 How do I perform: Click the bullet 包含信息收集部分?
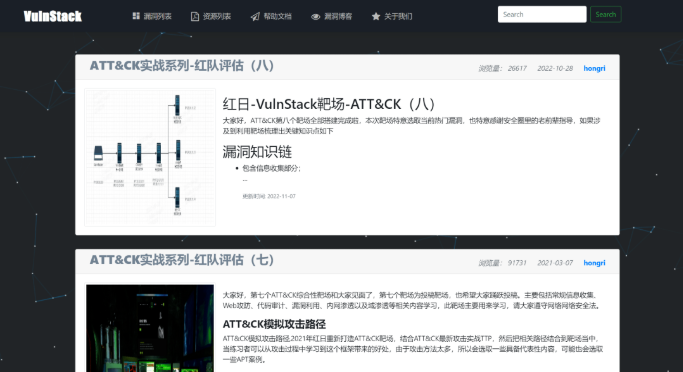coord(271,168)
